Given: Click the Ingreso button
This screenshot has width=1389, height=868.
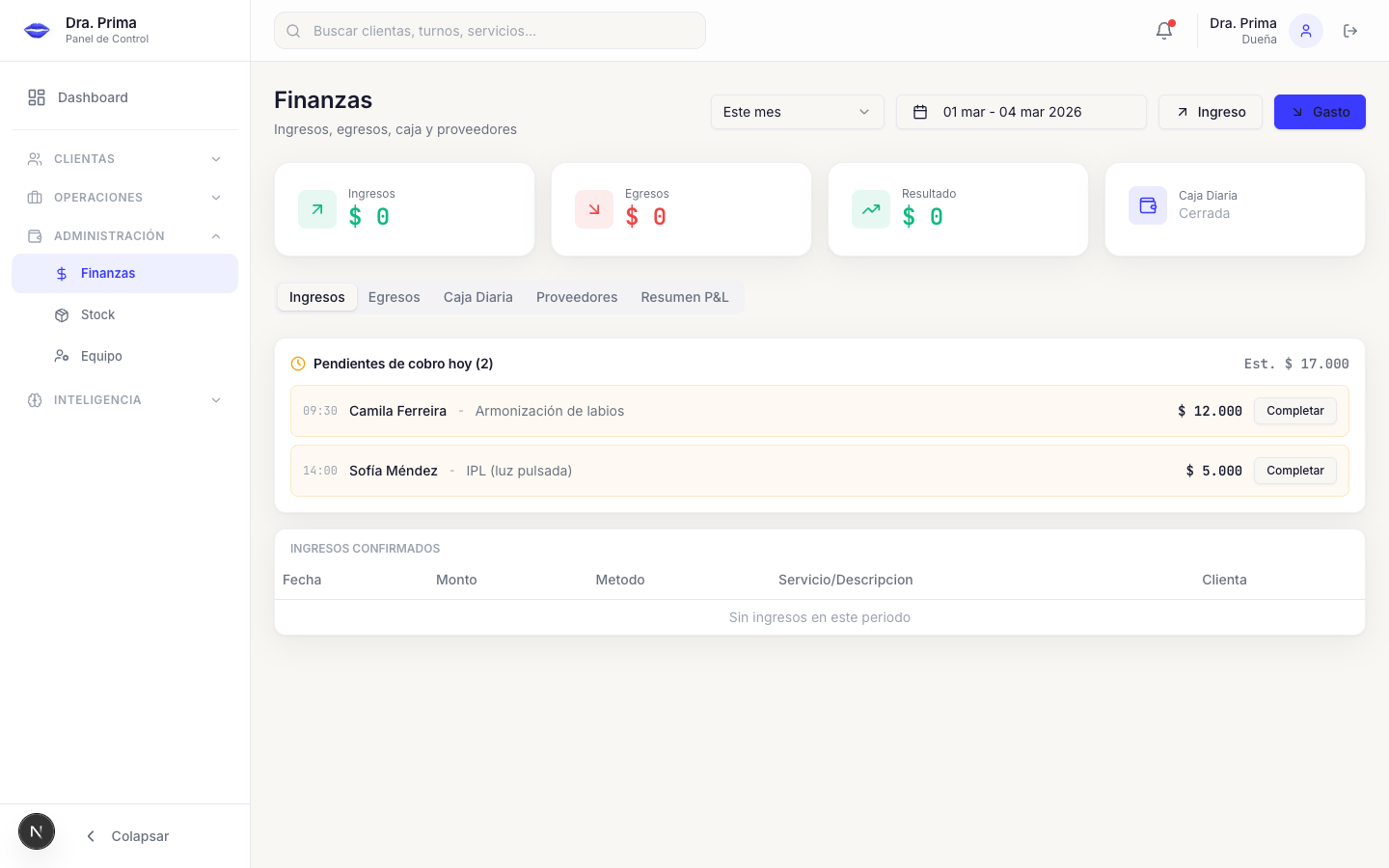Looking at the screenshot, I should 1210,112.
